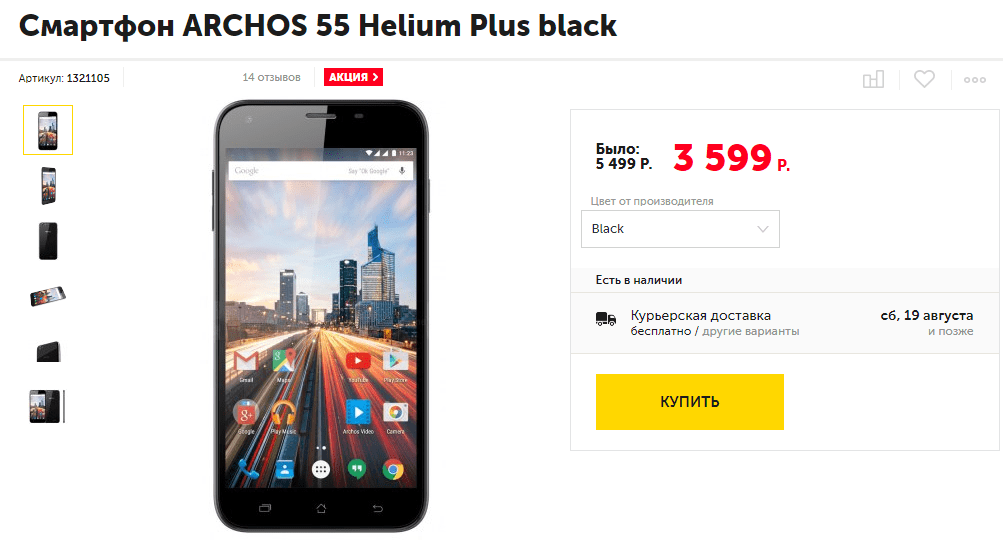This screenshot has height=542, width=1003.
Task: Select the fifth corner close-up thumbnail
Action: 48,351
